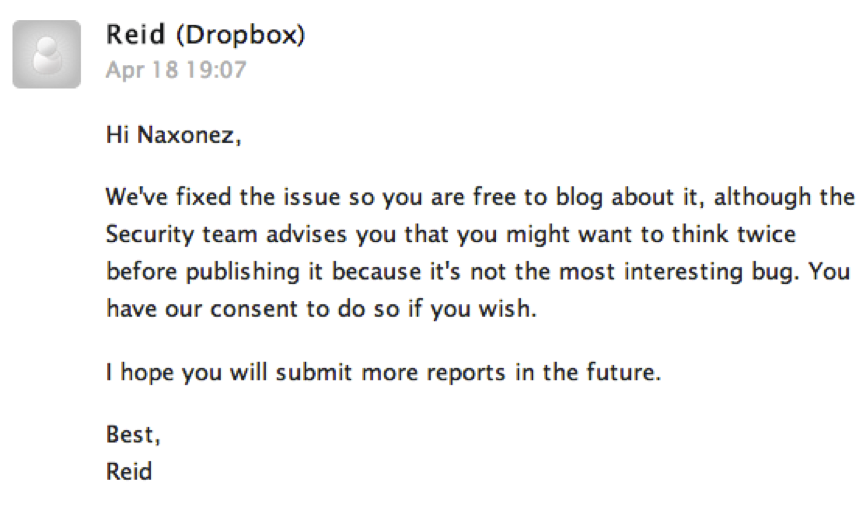Click the line starting before publishing it
The image size is (865, 507).
click(x=478, y=272)
